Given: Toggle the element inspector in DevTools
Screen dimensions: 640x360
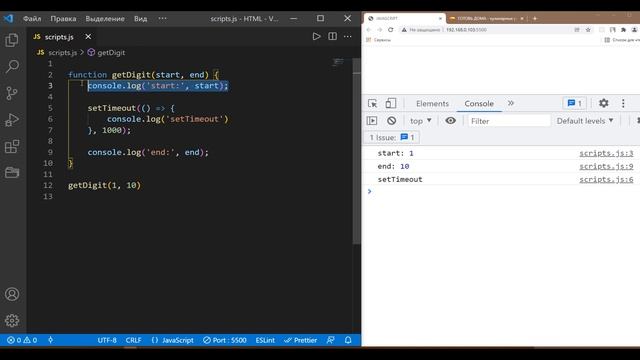Looking at the screenshot, I should coord(372,104).
